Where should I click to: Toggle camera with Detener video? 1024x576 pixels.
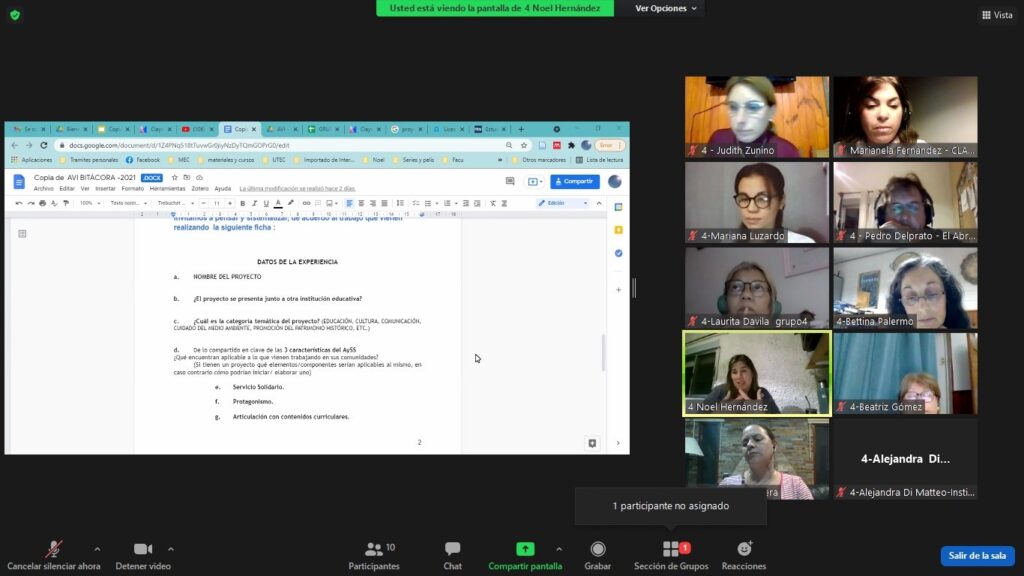pyautogui.click(x=143, y=555)
